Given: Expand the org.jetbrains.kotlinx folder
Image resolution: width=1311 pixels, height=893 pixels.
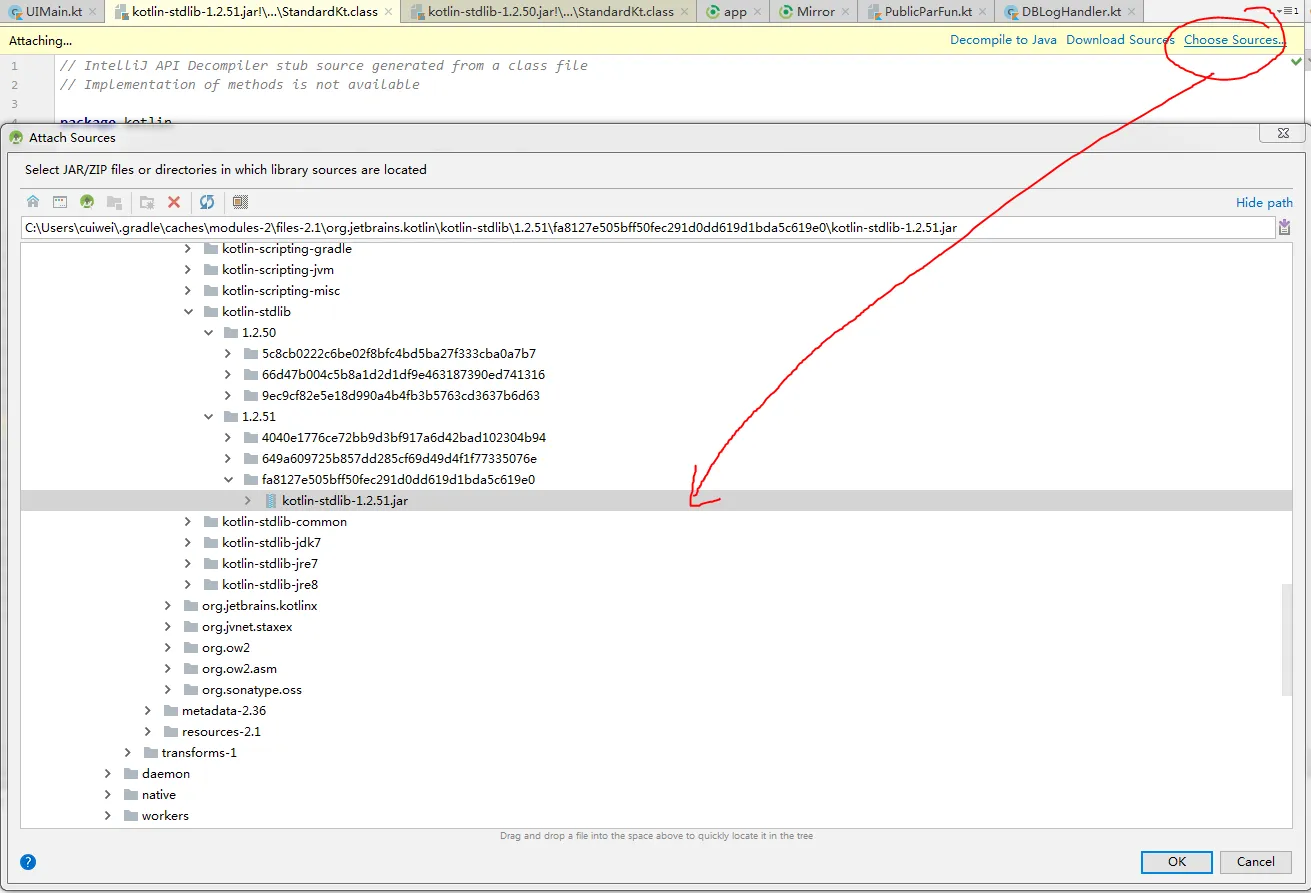Looking at the screenshot, I should click(x=168, y=605).
